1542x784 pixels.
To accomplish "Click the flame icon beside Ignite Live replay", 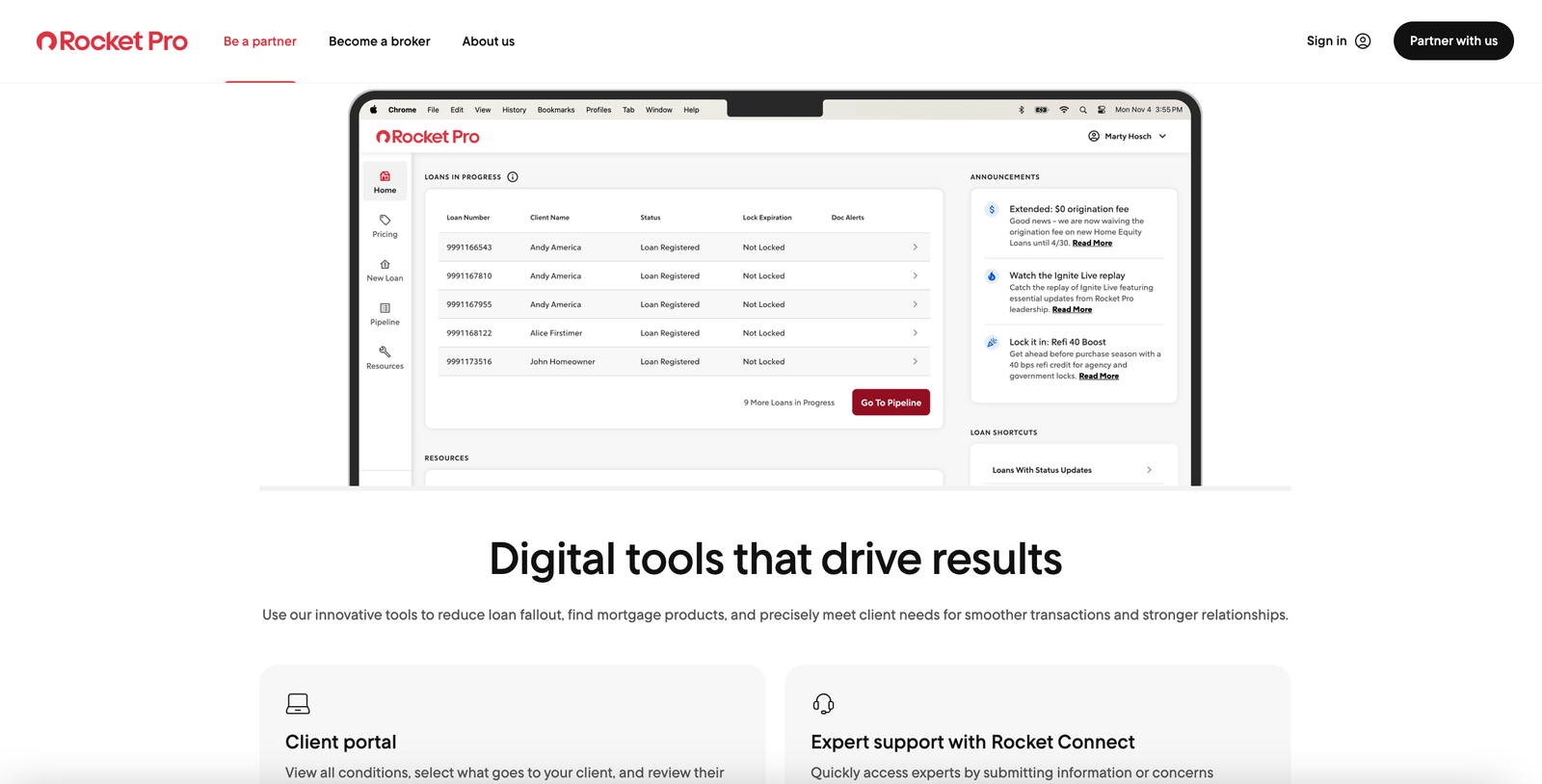I will pyautogui.click(x=992, y=276).
